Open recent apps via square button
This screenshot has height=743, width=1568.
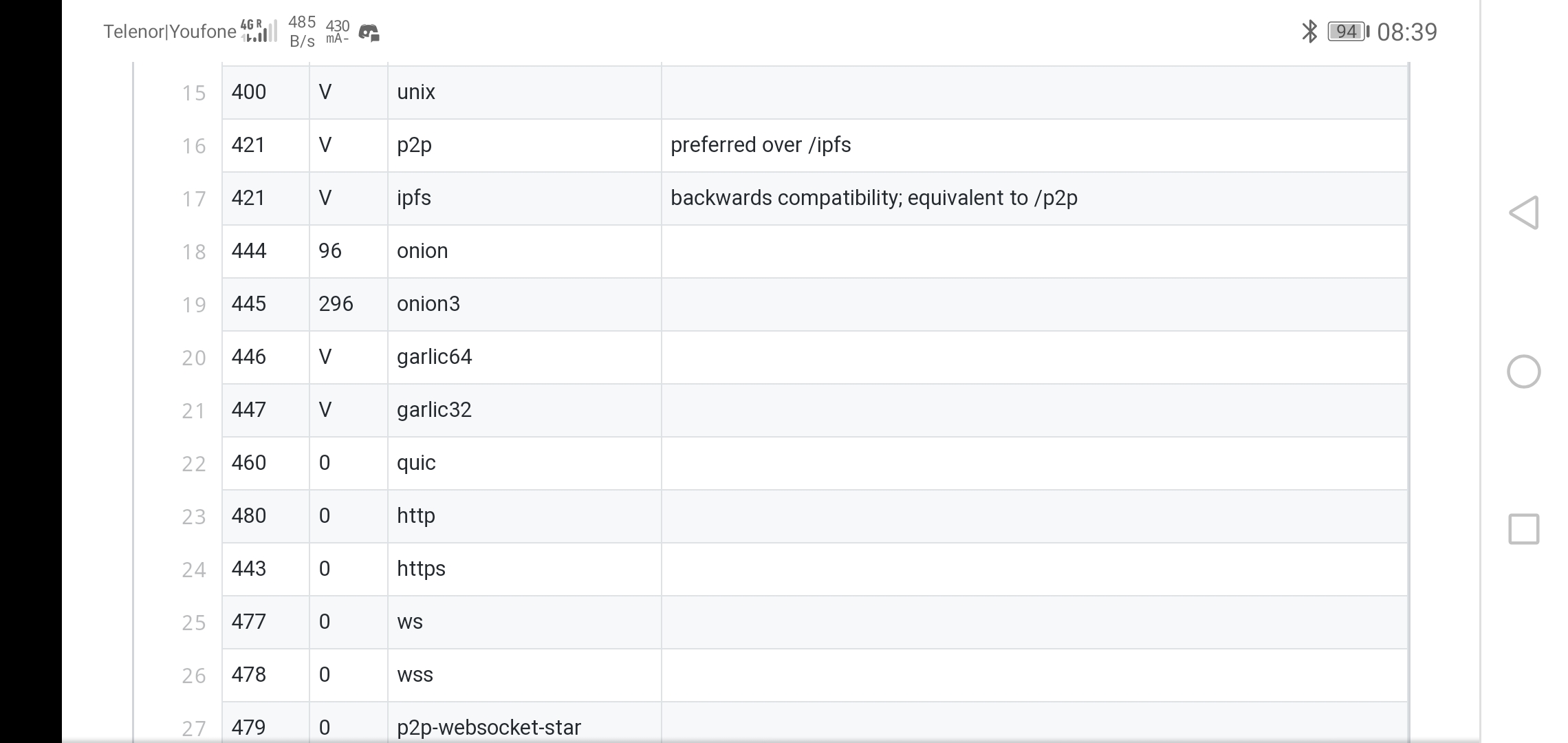pyautogui.click(x=1523, y=529)
